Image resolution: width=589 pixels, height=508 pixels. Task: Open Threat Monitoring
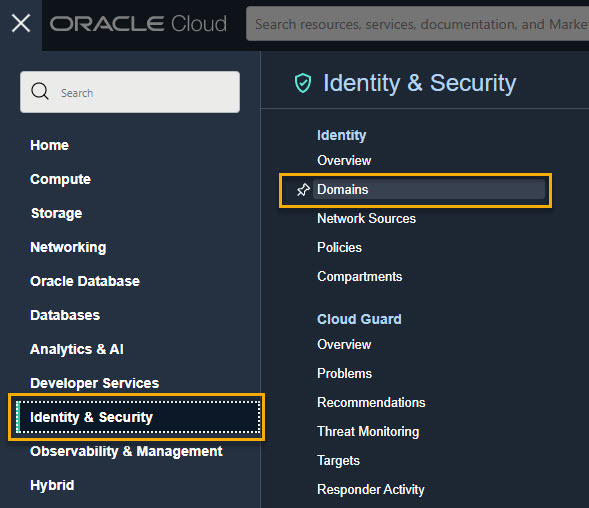tap(368, 432)
